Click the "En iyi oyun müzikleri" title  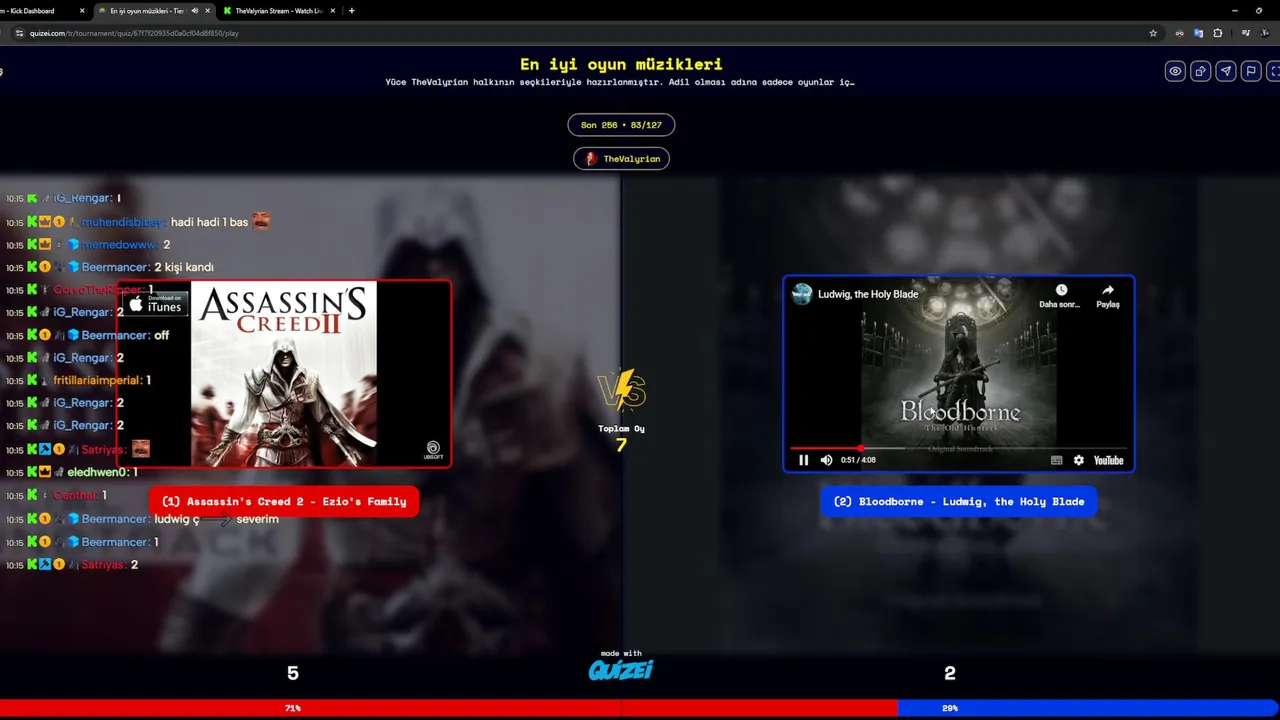[621, 64]
